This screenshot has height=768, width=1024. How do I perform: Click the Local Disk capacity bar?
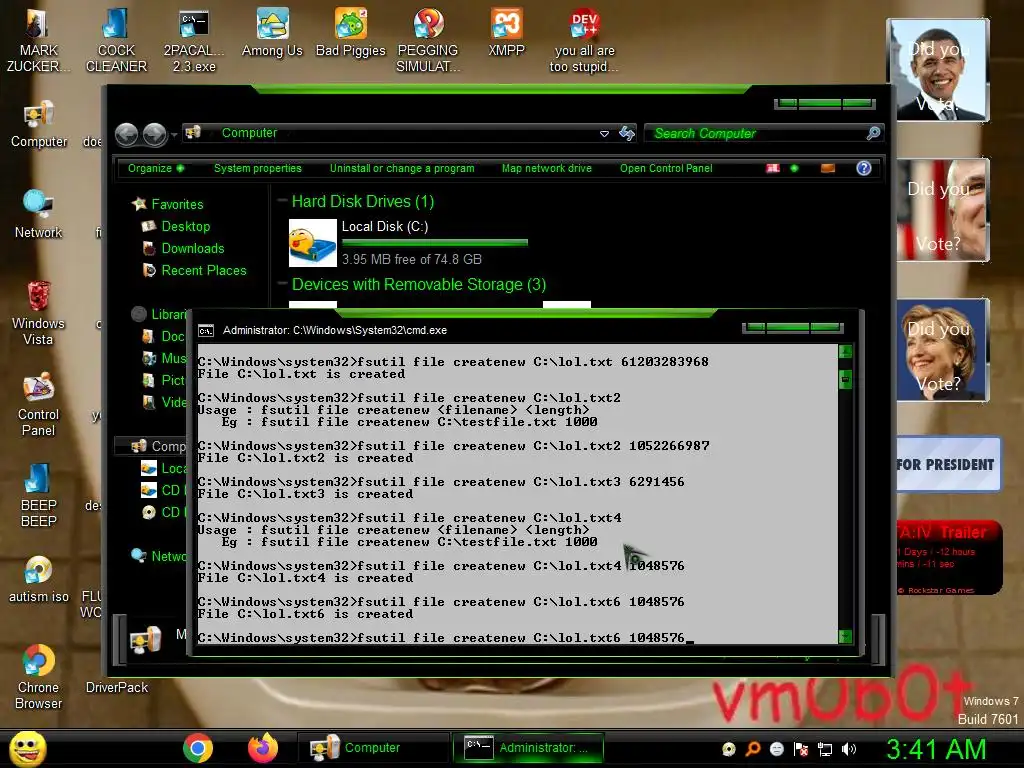coord(435,243)
